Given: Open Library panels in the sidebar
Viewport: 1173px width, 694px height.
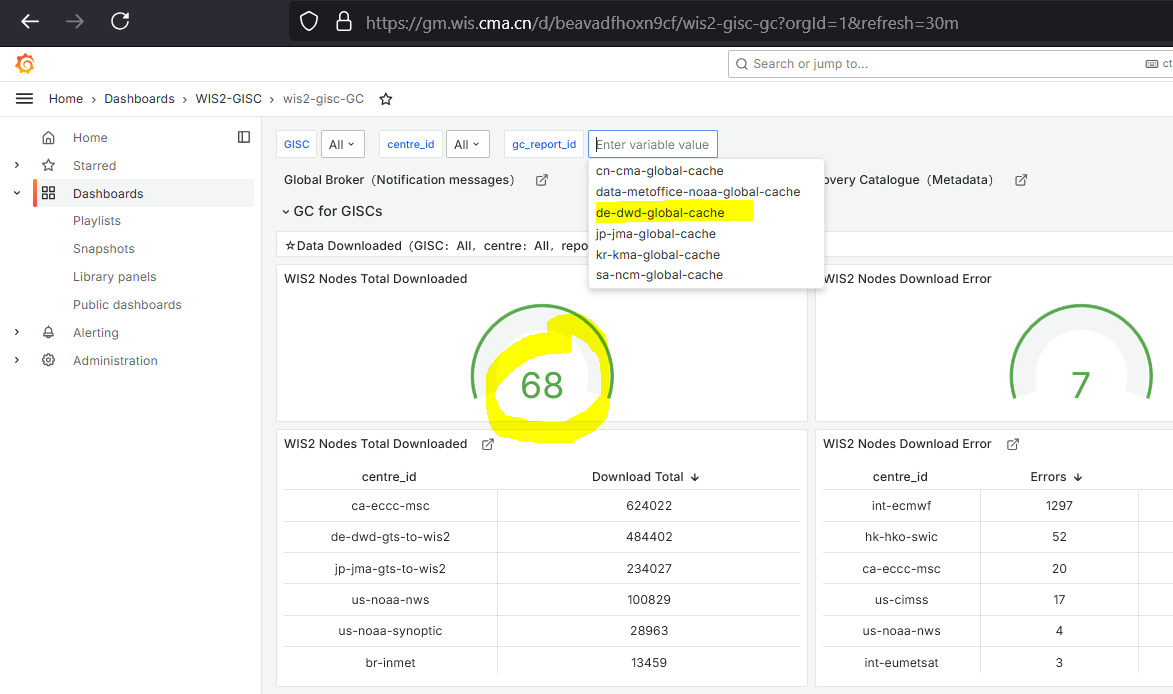Looking at the screenshot, I should point(114,277).
